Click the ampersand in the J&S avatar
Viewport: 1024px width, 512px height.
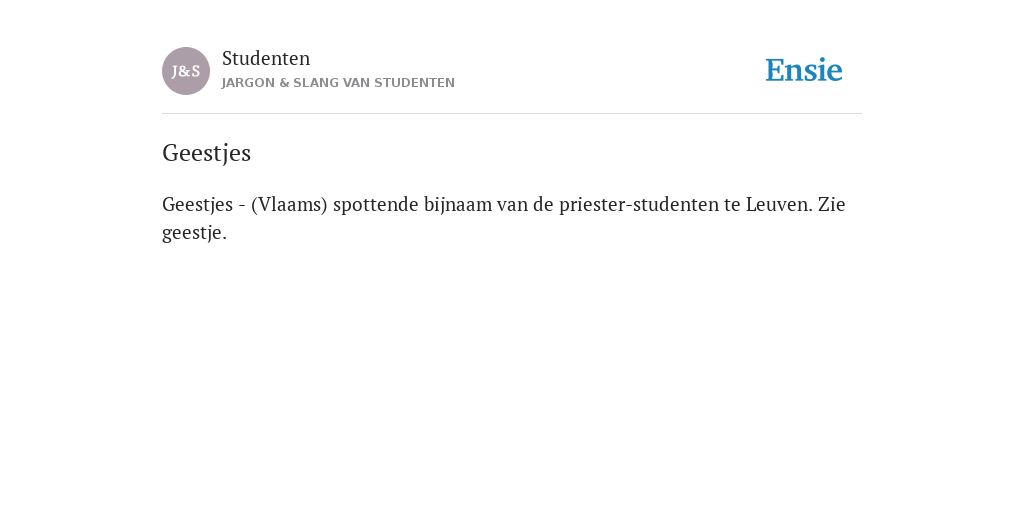pos(185,72)
